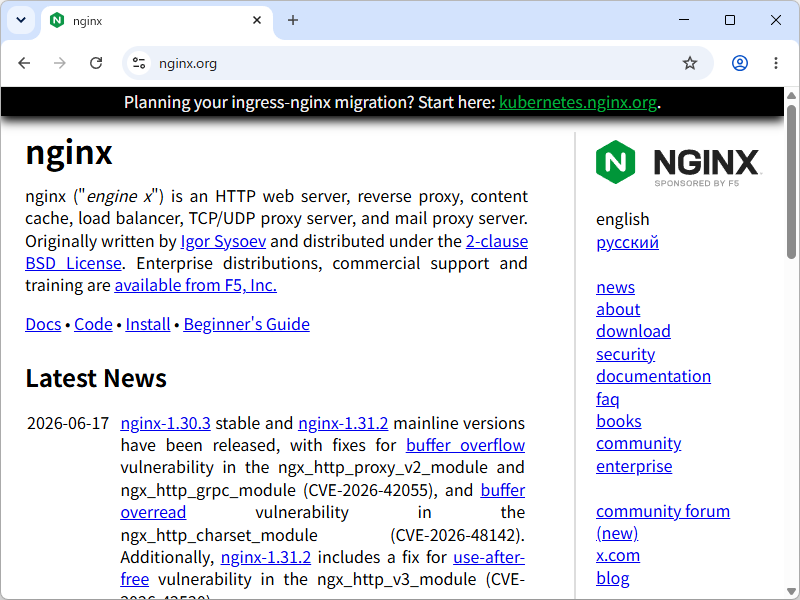Open a new tab with plus button

293,20
